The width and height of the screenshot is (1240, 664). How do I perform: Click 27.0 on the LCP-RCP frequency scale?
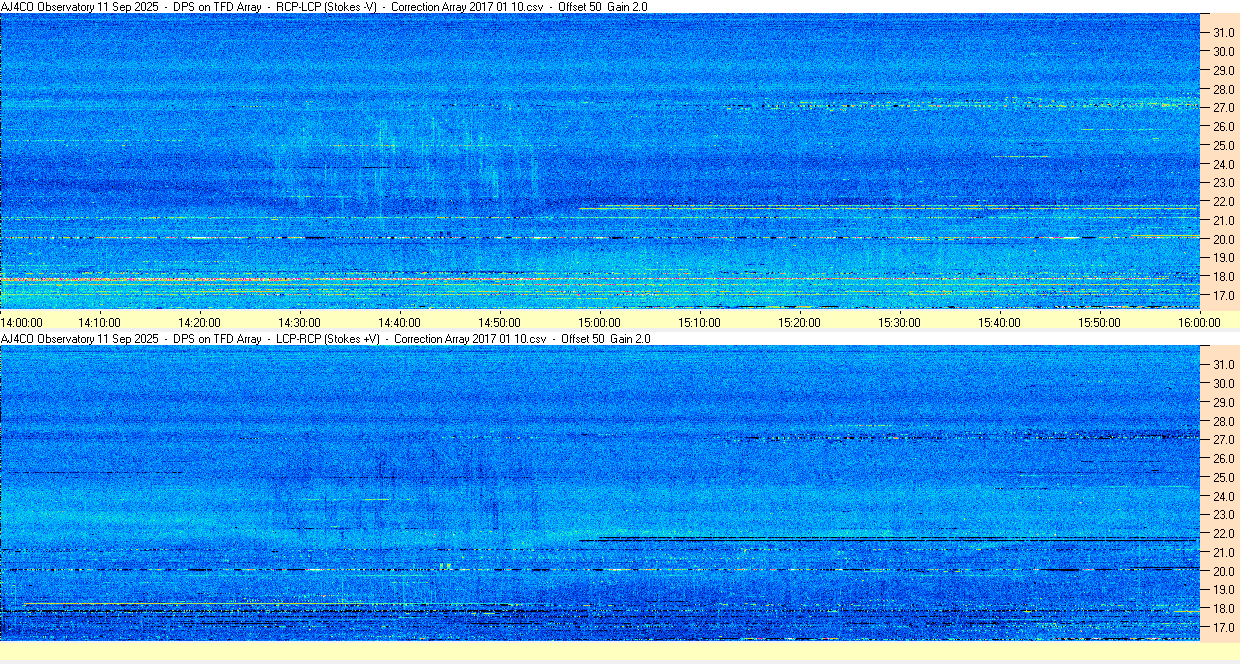(x=1224, y=439)
